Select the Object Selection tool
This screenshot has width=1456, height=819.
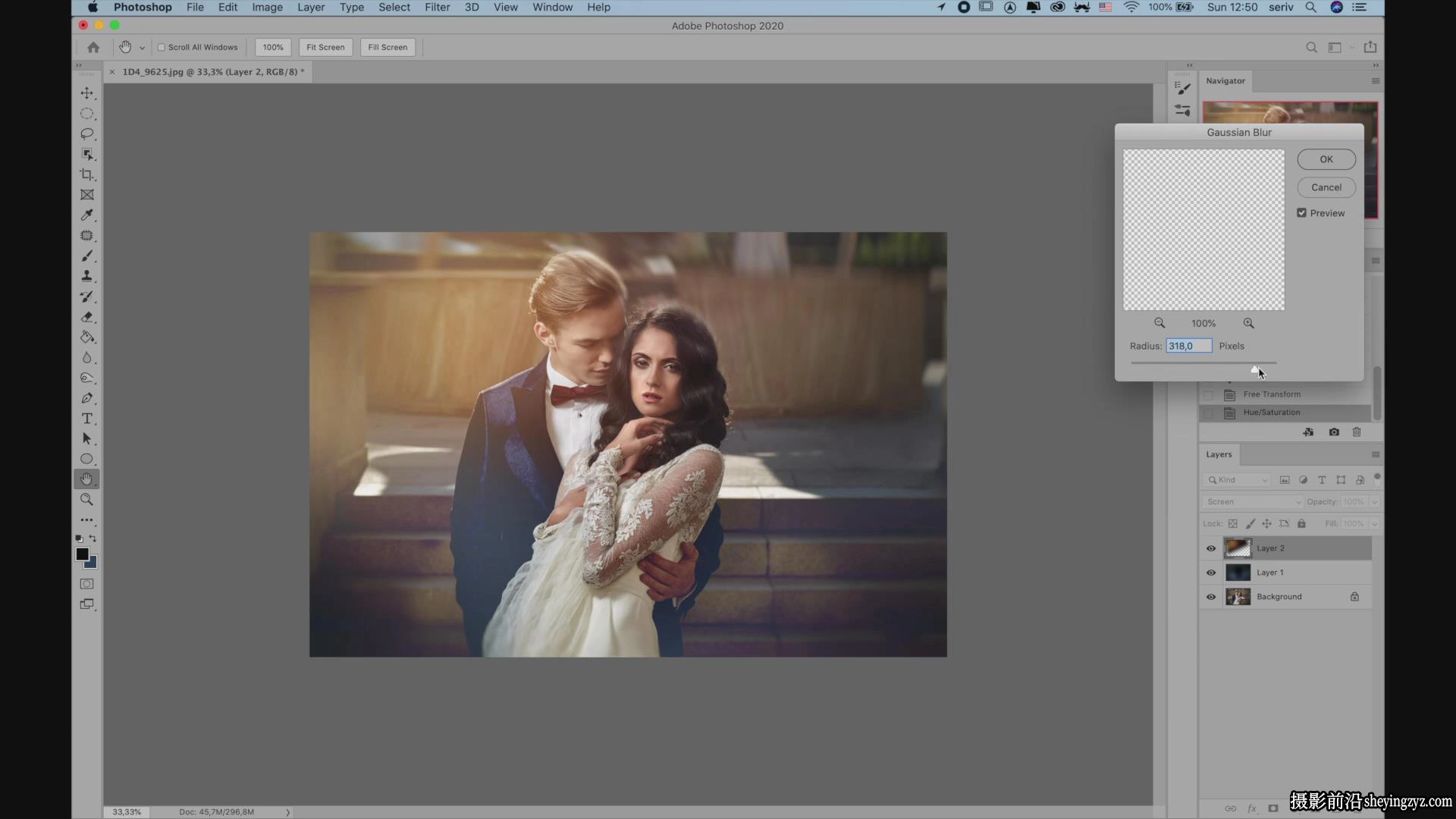(x=87, y=155)
